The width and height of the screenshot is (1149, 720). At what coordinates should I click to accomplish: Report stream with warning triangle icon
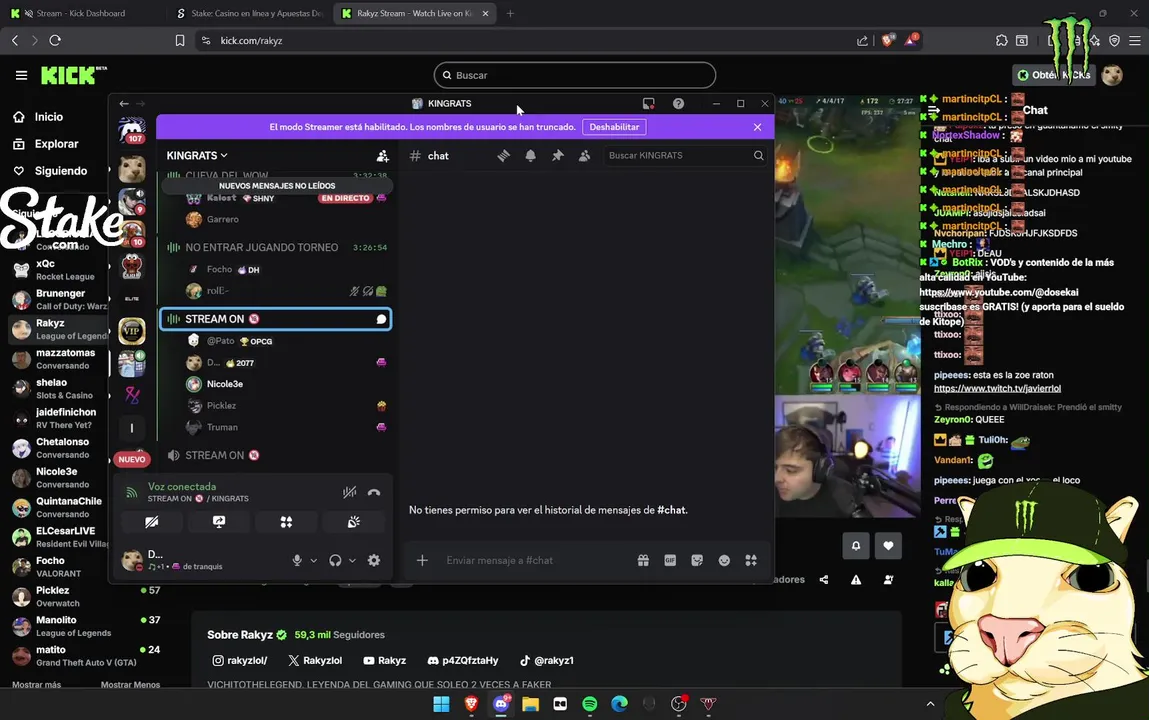click(x=856, y=579)
